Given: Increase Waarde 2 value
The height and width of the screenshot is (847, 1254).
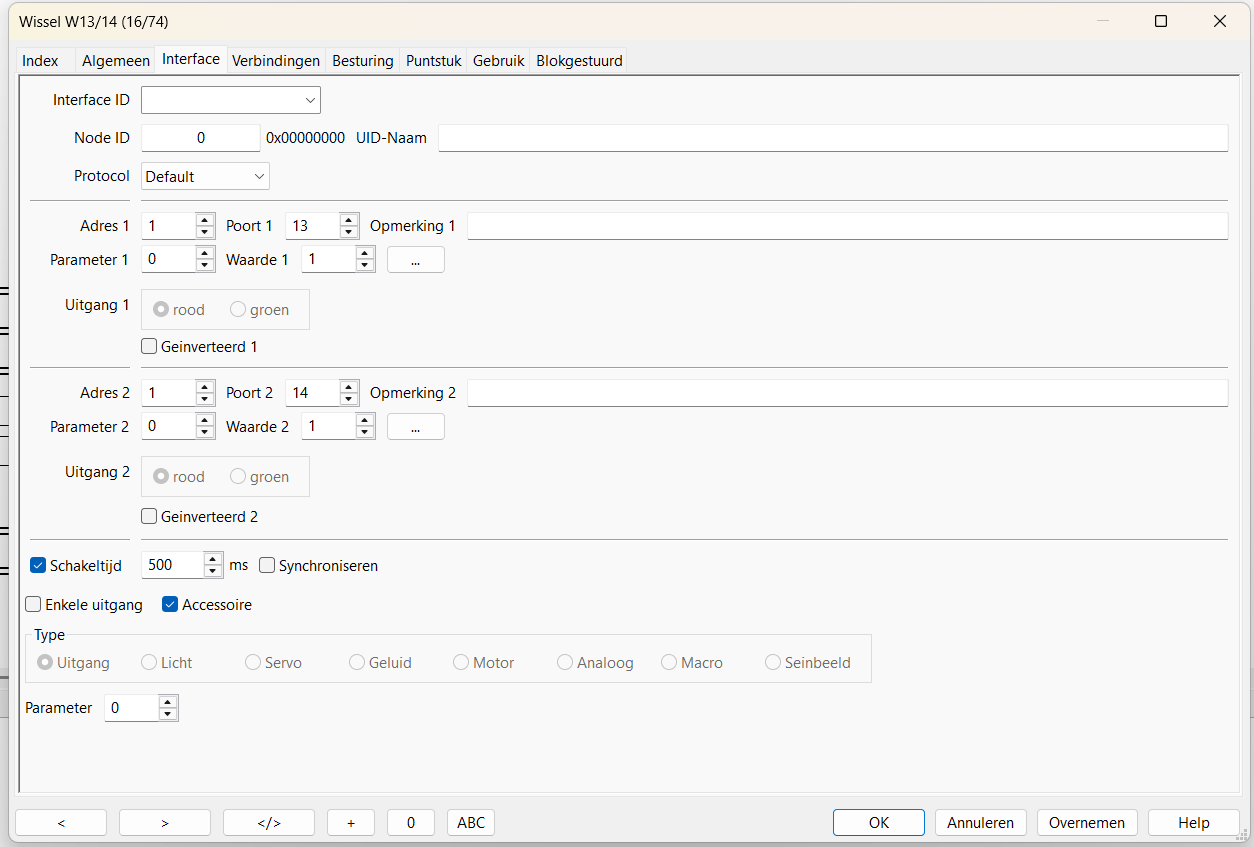Looking at the screenshot, I should click(x=365, y=420).
